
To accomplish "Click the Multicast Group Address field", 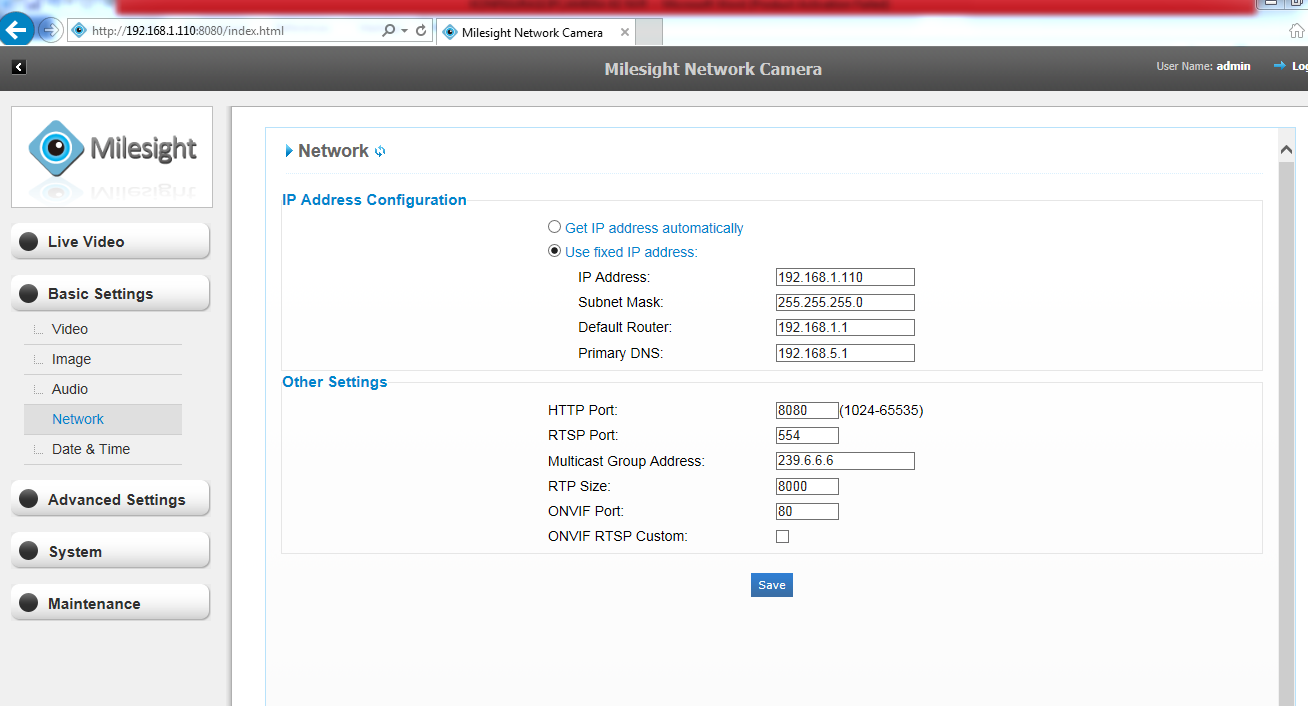I will pyautogui.click(x=845, y=461).
